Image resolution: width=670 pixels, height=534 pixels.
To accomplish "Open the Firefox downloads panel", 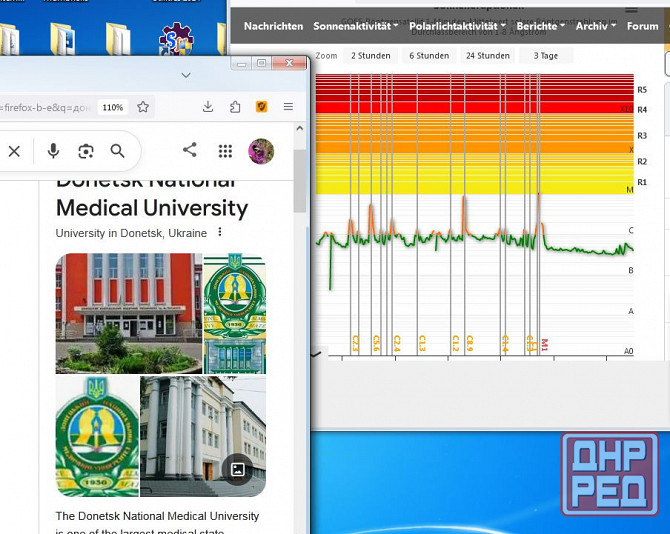I will pos(208,107).
